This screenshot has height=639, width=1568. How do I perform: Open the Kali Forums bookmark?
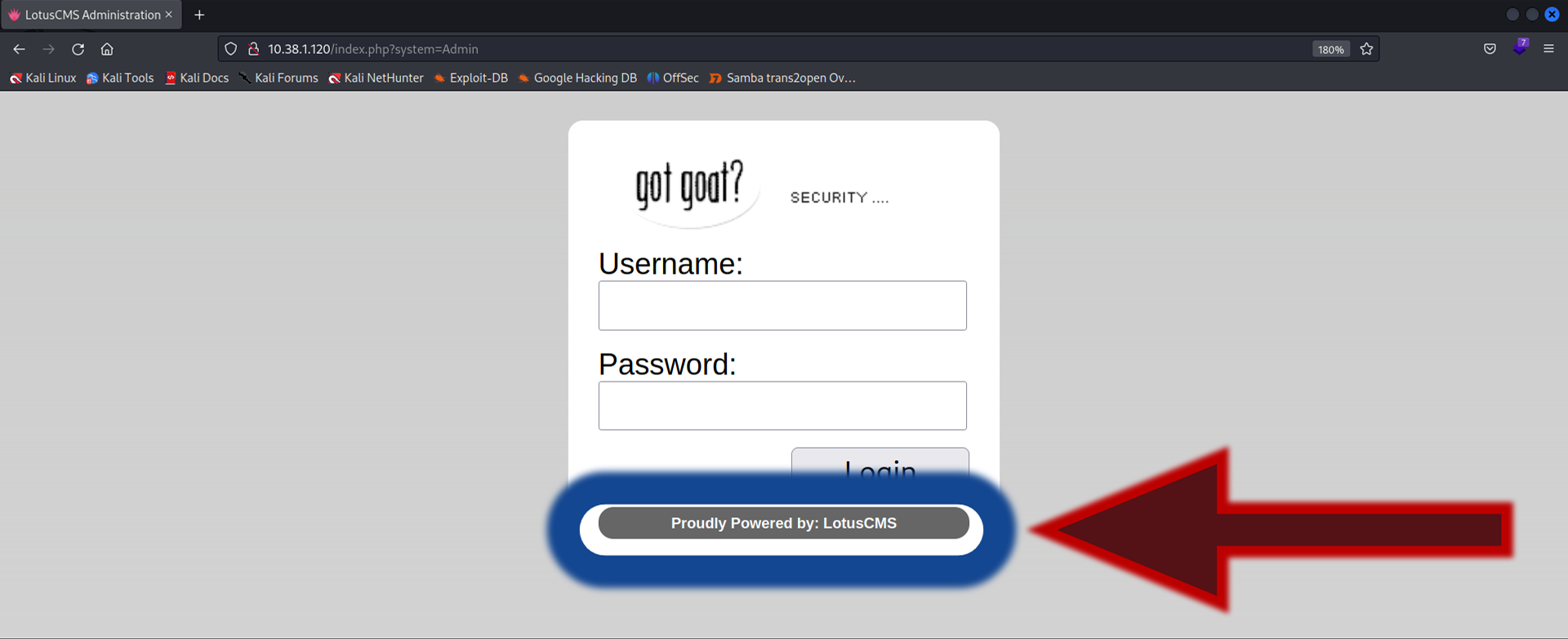click(x=278, y=78)
